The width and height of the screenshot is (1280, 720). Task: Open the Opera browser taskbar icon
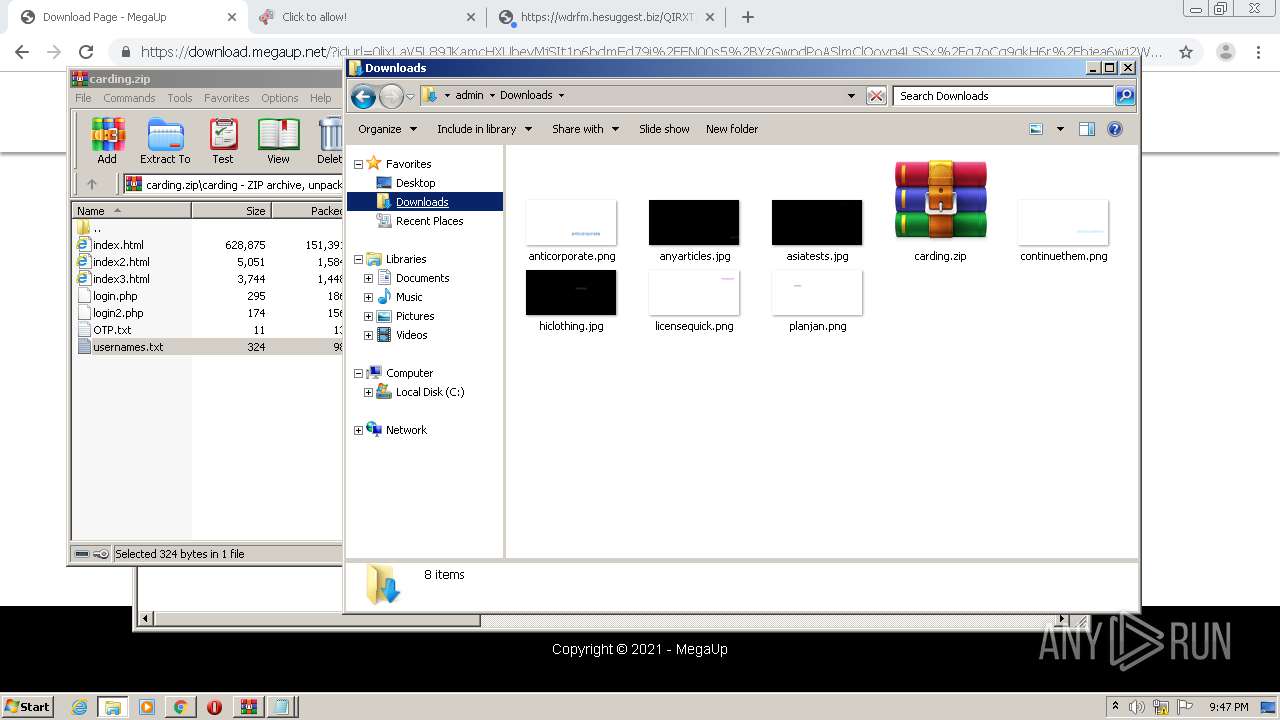pos(214,707)
